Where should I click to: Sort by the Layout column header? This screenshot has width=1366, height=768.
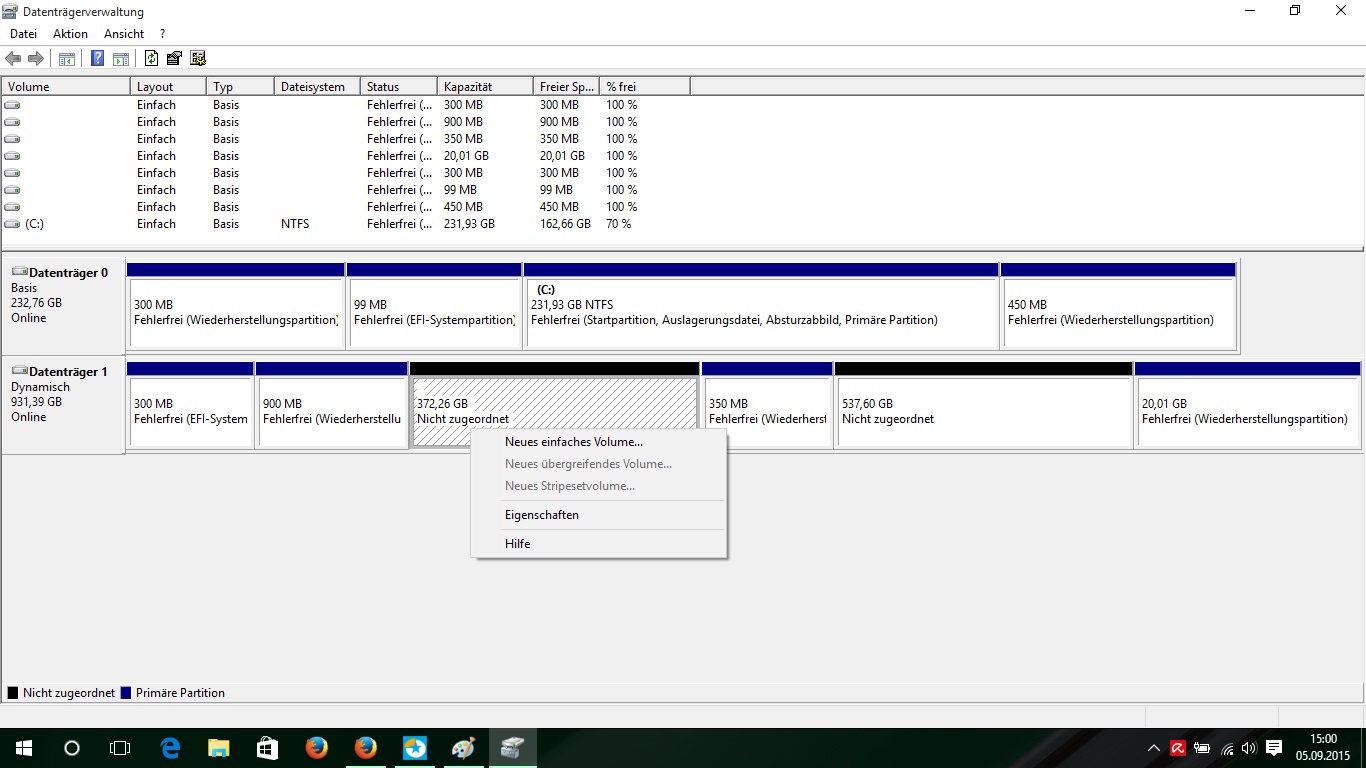(168, 87)
